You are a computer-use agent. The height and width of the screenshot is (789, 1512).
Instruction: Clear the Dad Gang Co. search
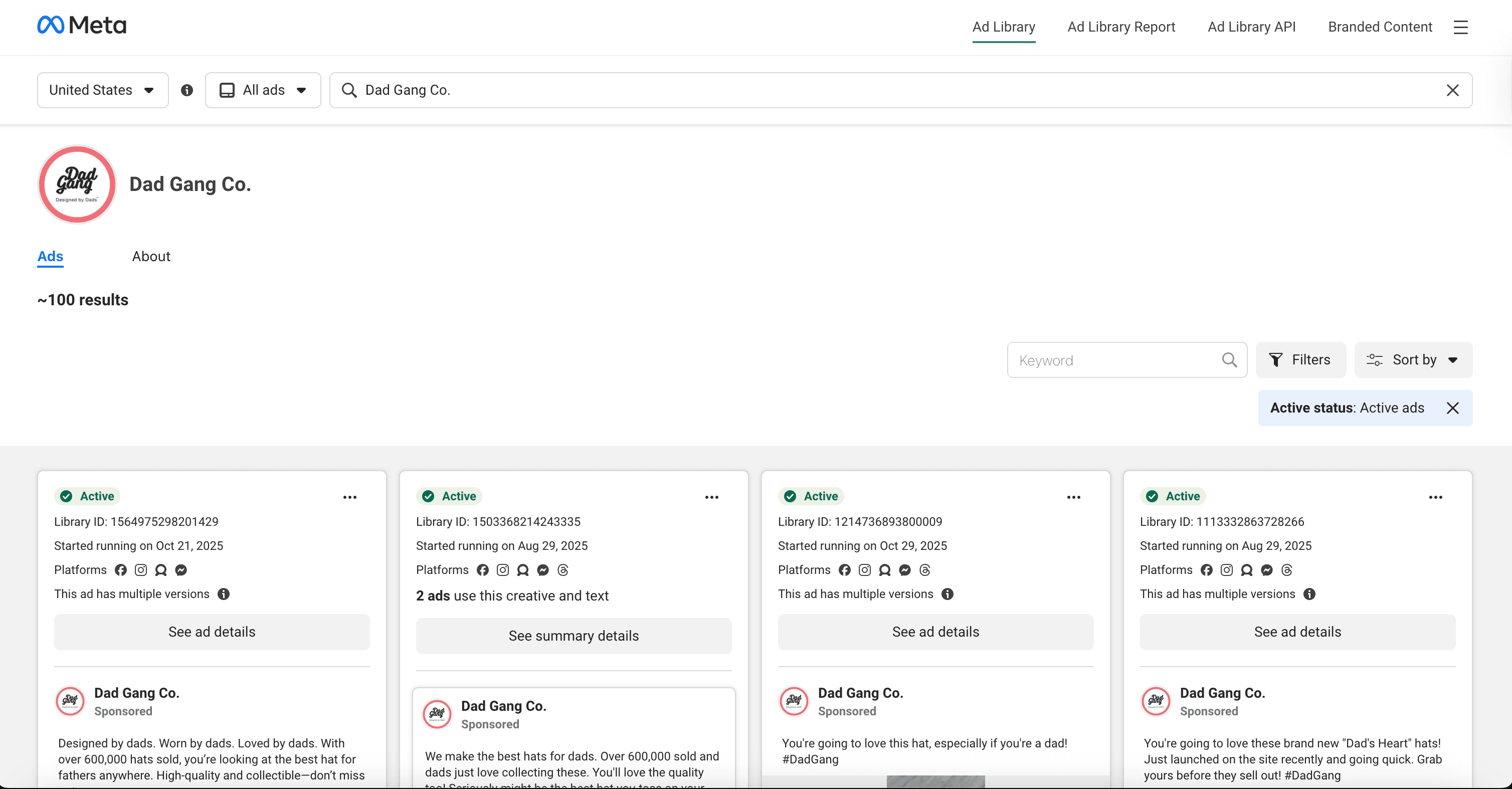[1452, 90]
